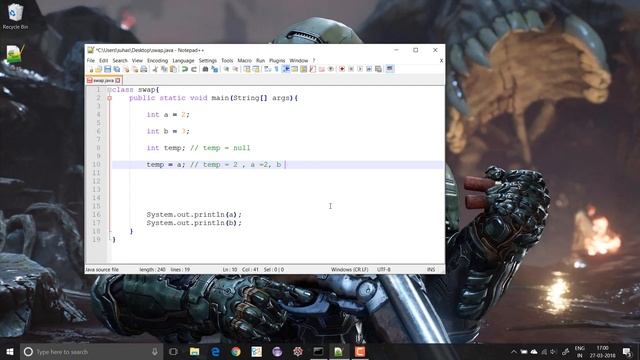Create a new file with the New toolbar icon
Viewport: 640px width, 360px height.
click(x=91, y=69)
